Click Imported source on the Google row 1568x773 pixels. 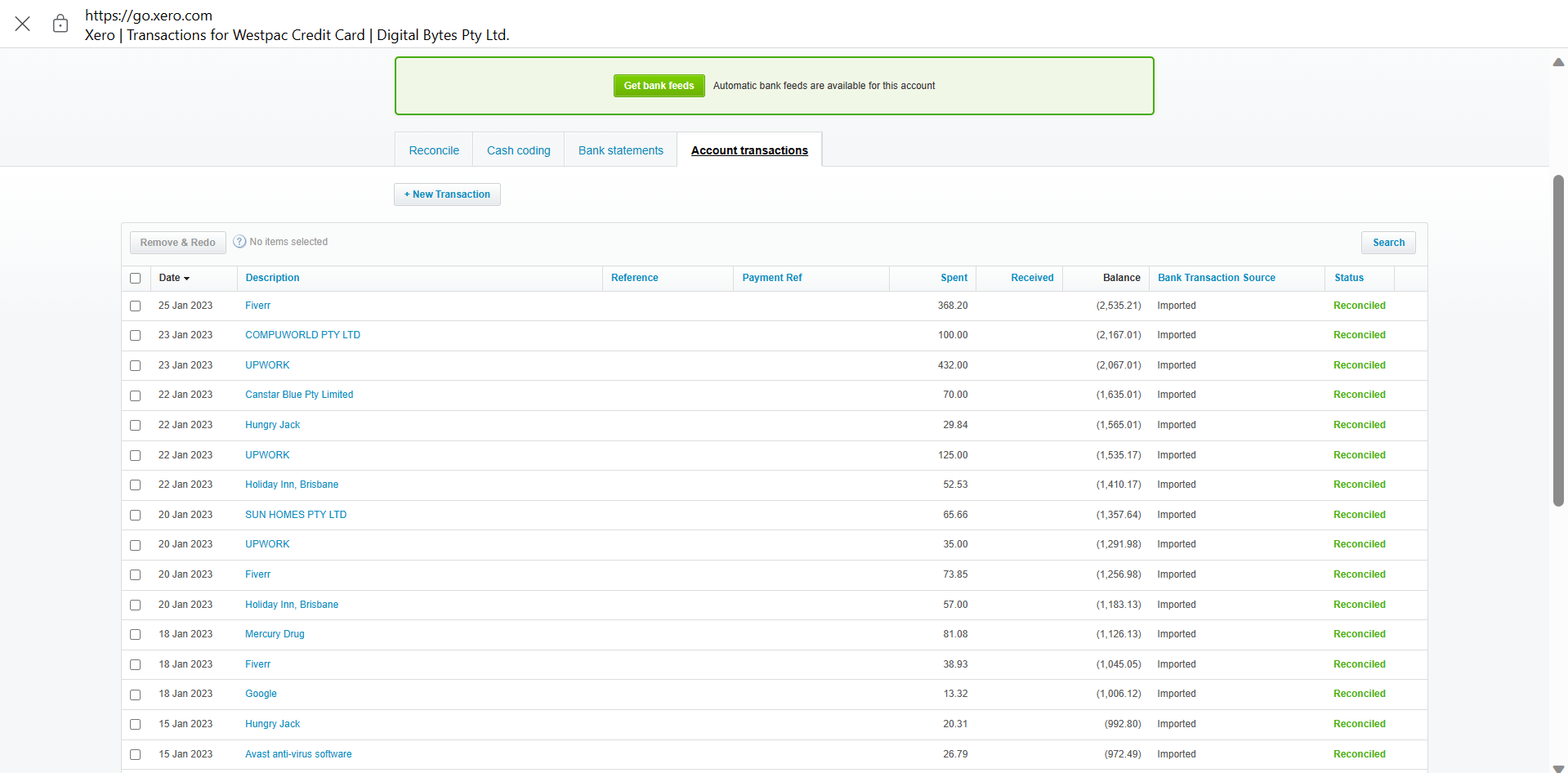tap(1177, 694)
